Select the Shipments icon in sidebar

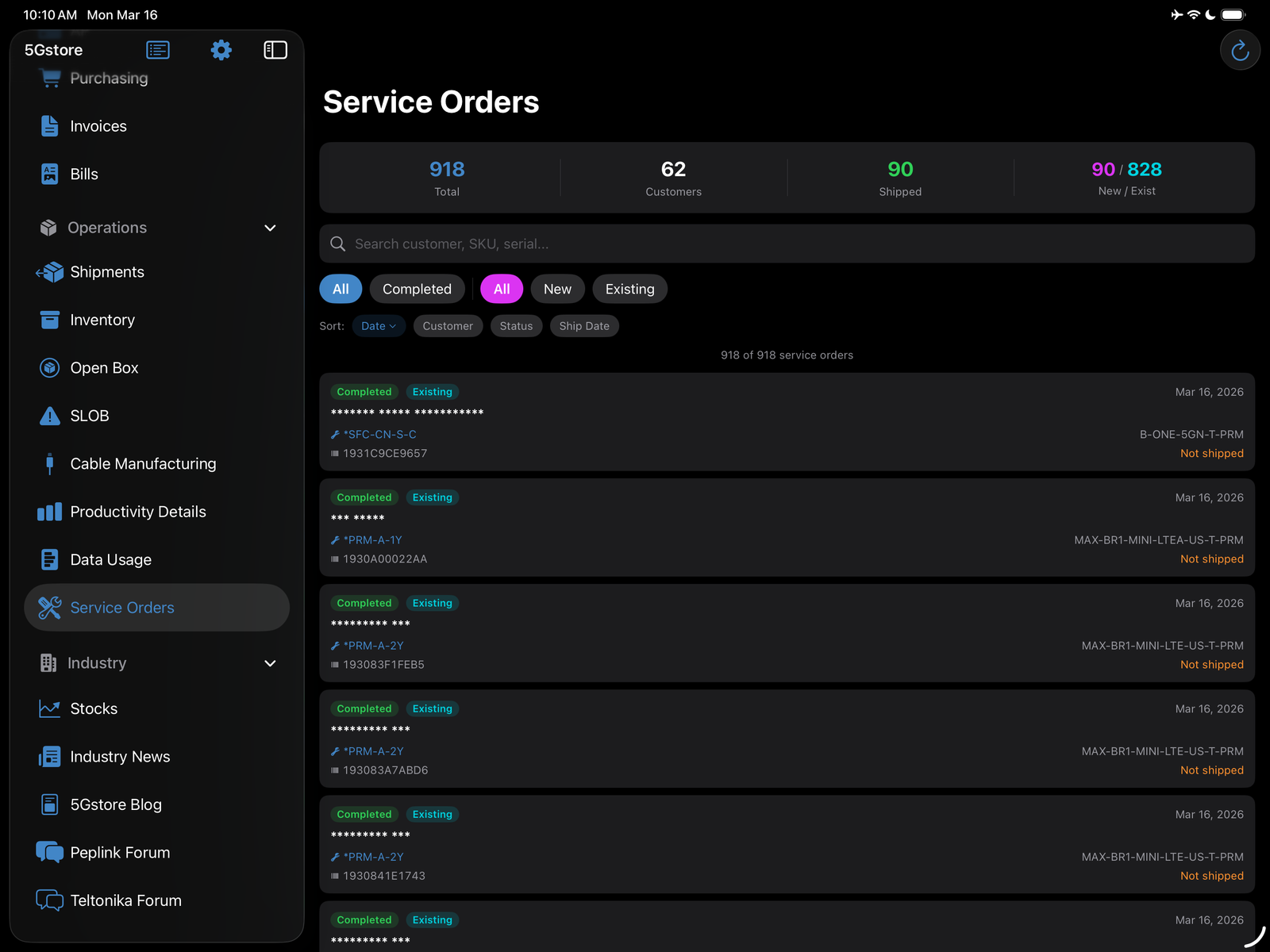point(49,271)
